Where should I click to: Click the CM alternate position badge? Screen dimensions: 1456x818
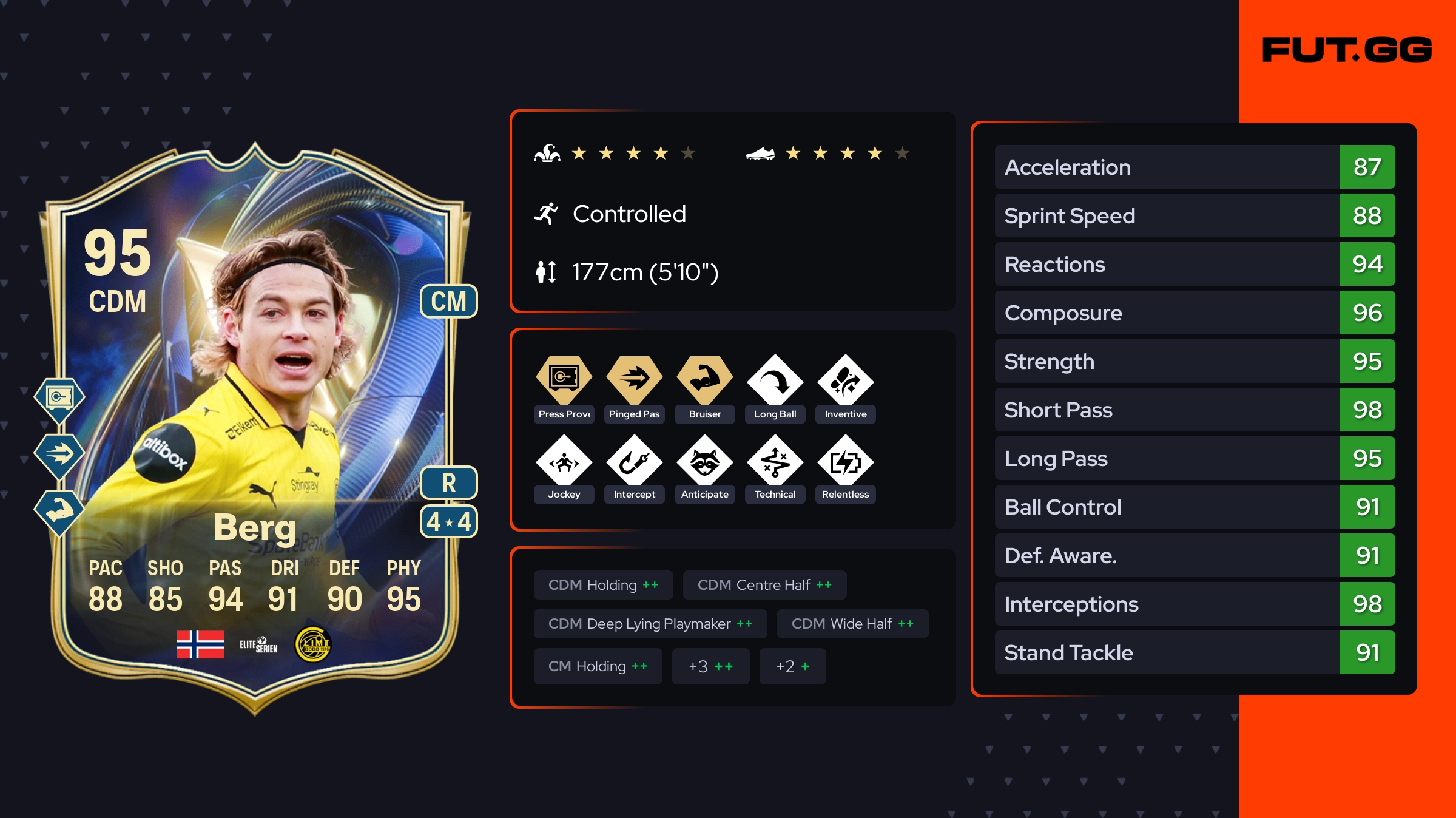[x=449, y=301]
